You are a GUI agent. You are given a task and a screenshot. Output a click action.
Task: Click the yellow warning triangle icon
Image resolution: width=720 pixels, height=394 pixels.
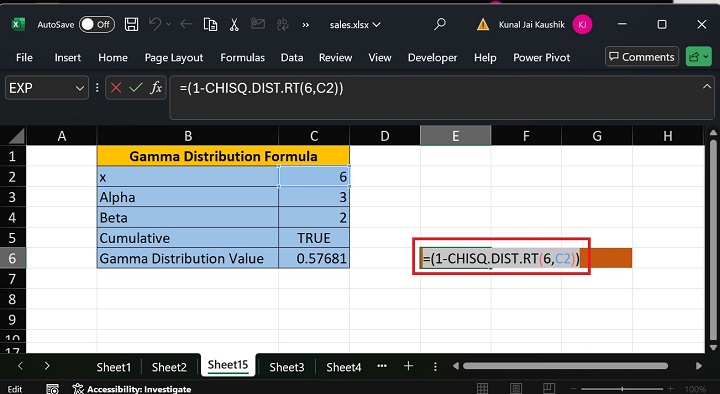(x=483, y=24)
